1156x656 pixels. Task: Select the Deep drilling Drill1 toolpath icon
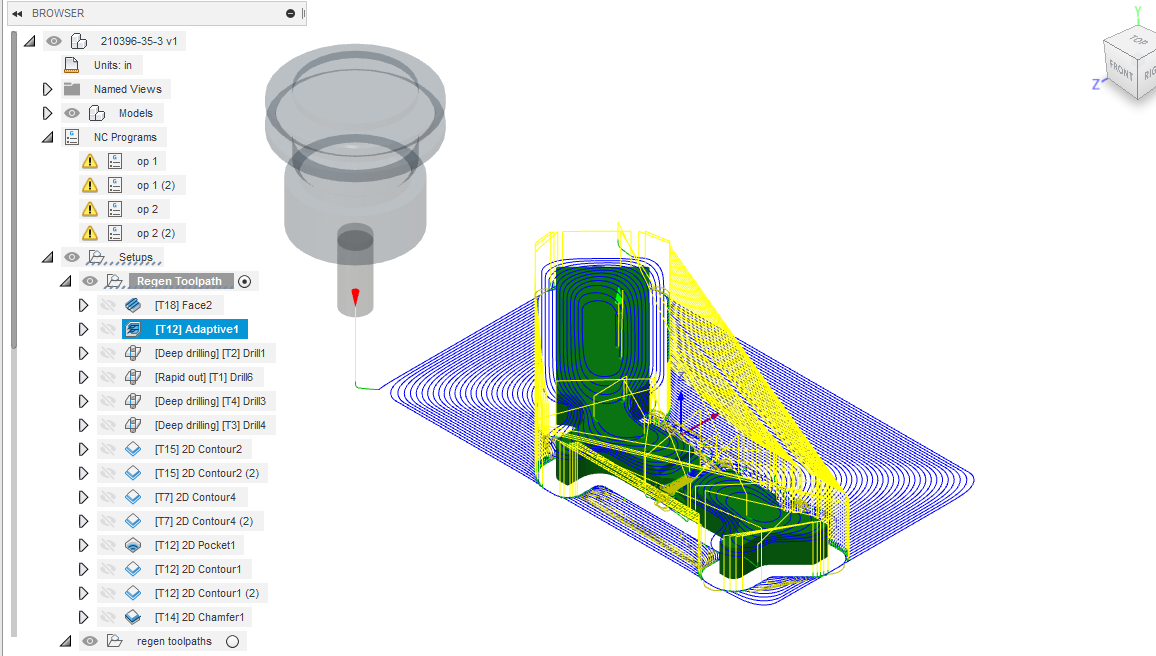[x=131, y=352]
